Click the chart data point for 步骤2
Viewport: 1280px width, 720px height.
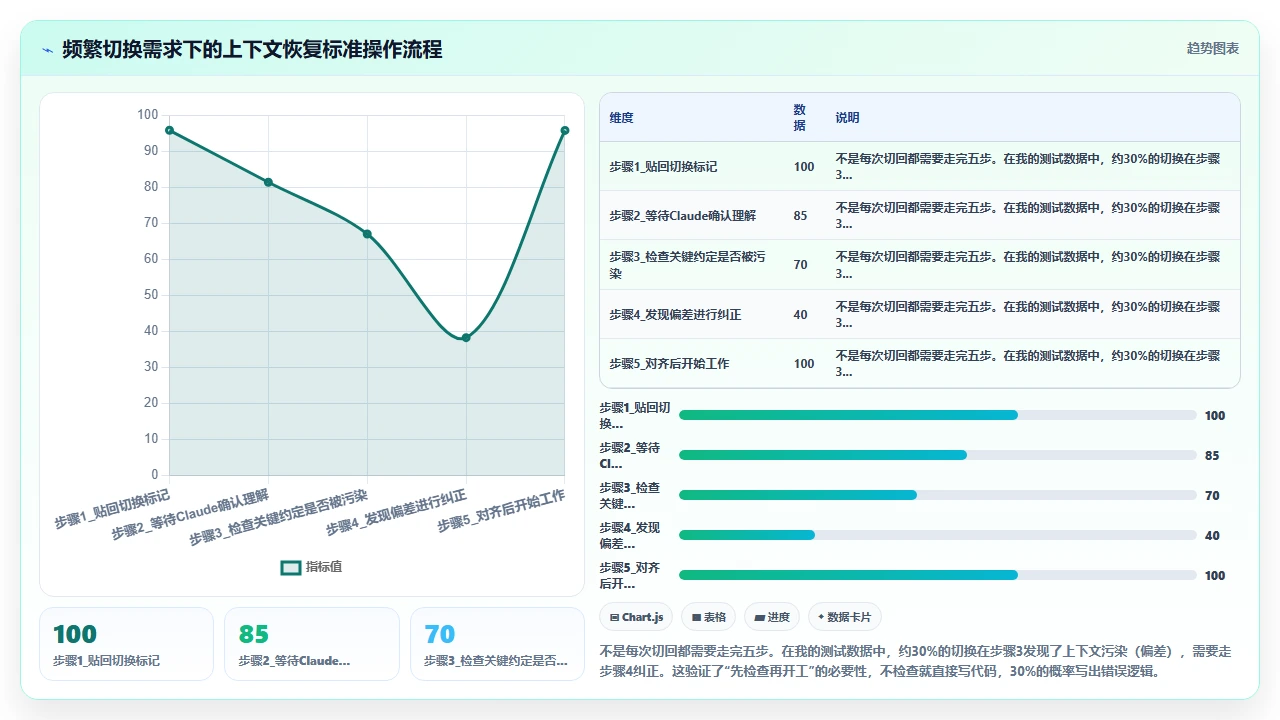(268, 182)
